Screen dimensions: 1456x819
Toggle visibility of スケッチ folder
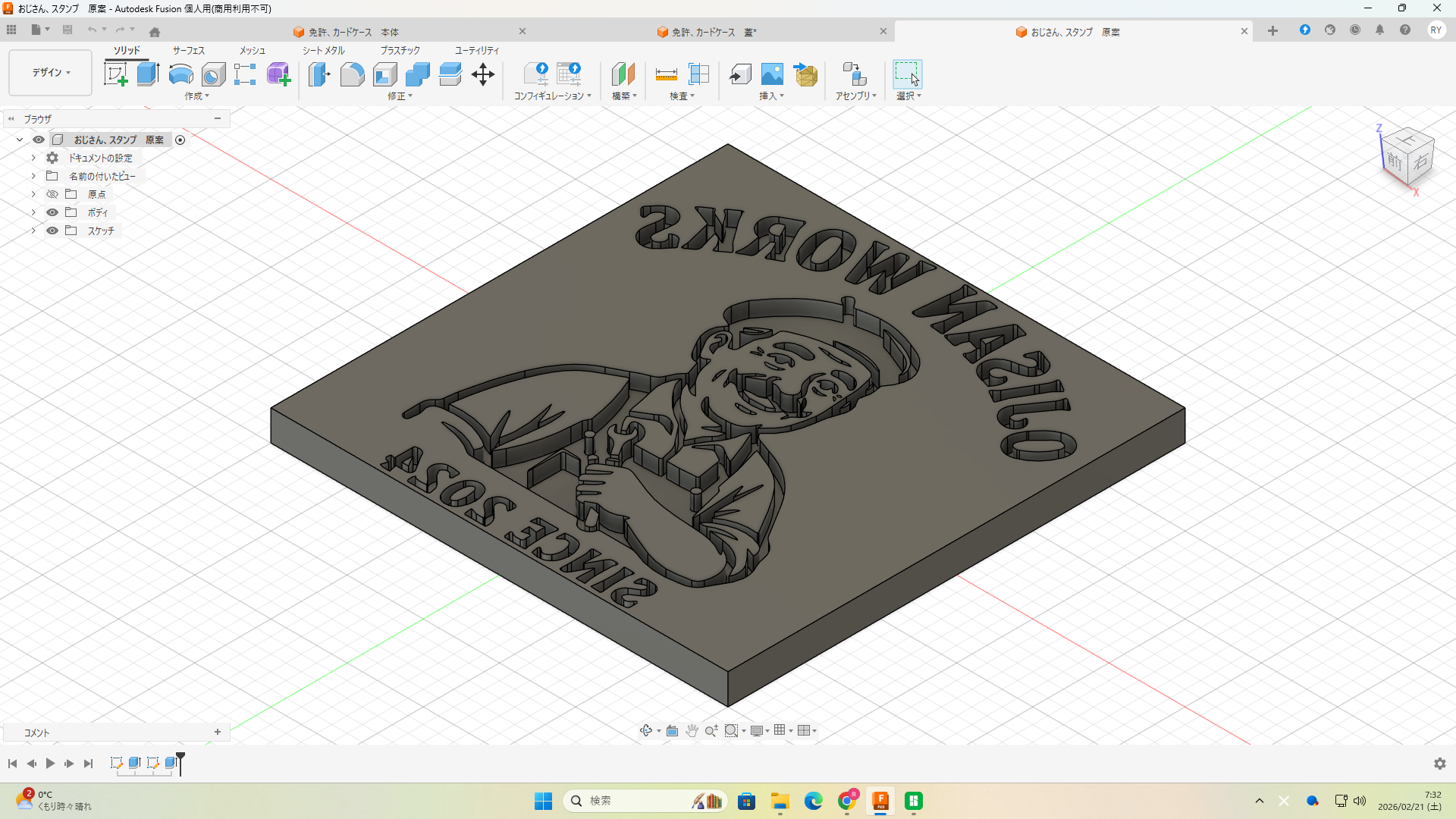[x=52, y=231]
